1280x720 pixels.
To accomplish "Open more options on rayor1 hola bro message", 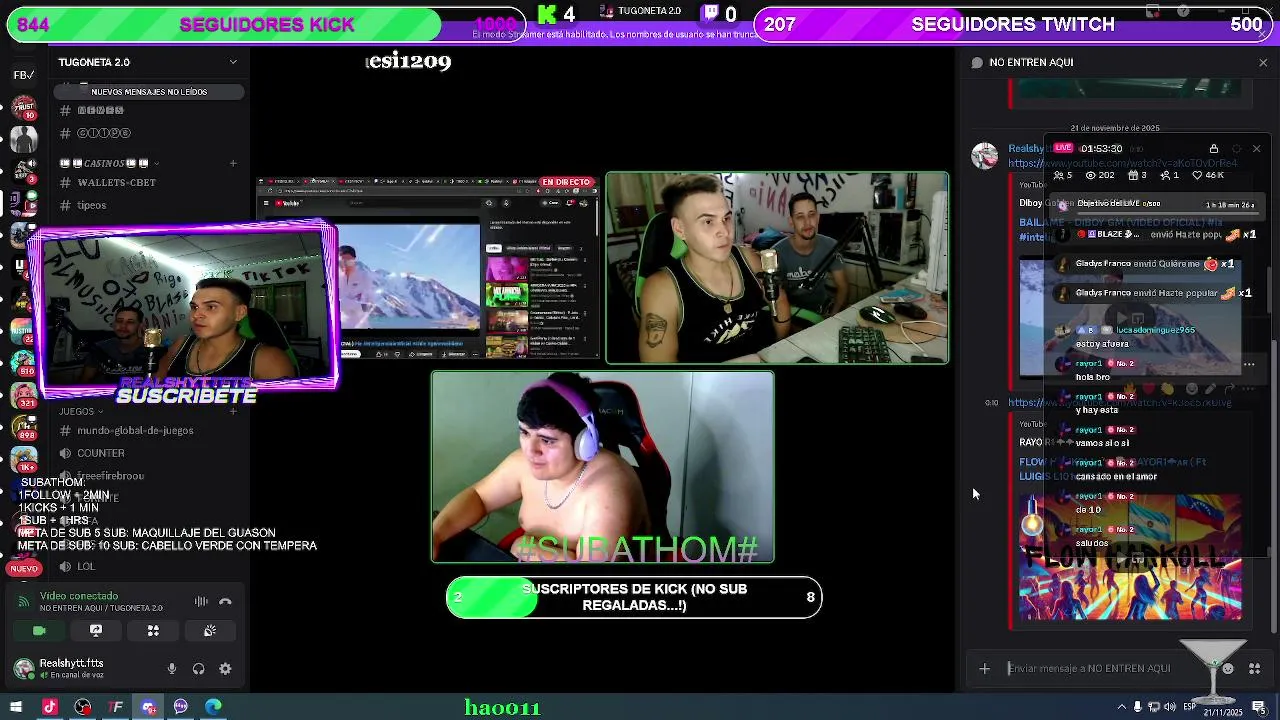I will tap(1248, 365).
